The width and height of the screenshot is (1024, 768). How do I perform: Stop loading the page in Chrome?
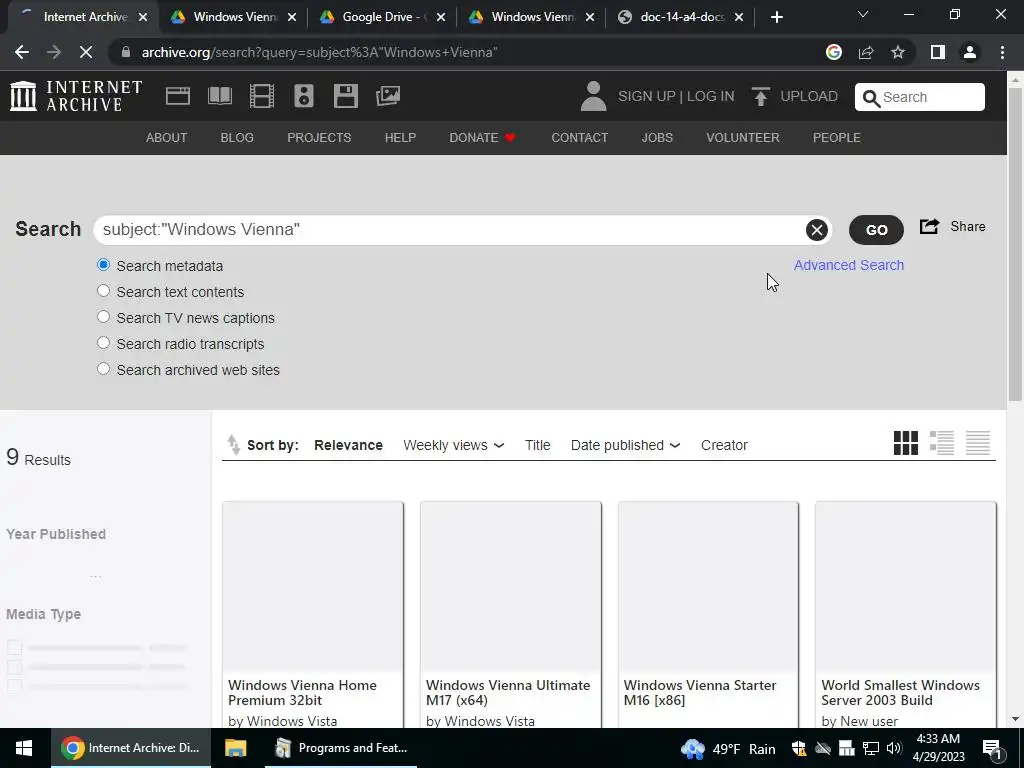point(86,52)
